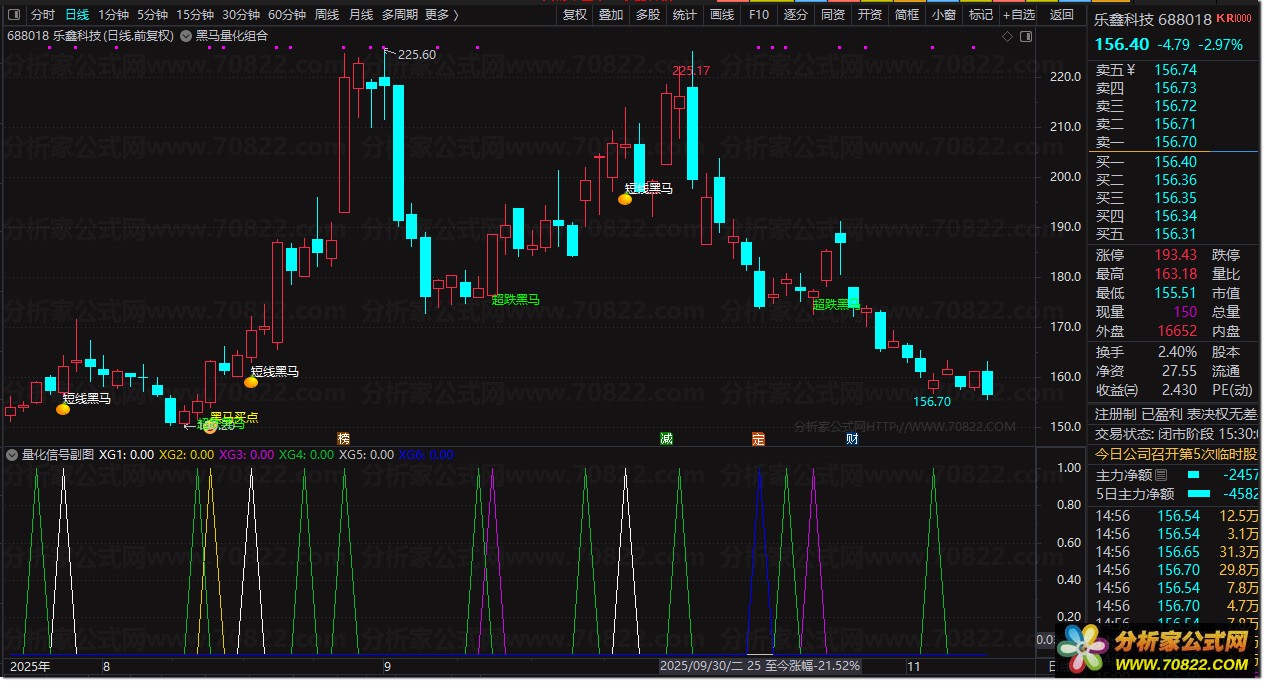Toggle the 叠加 overlay option
Screen dimensions: 1265x681
coord(611,15)
